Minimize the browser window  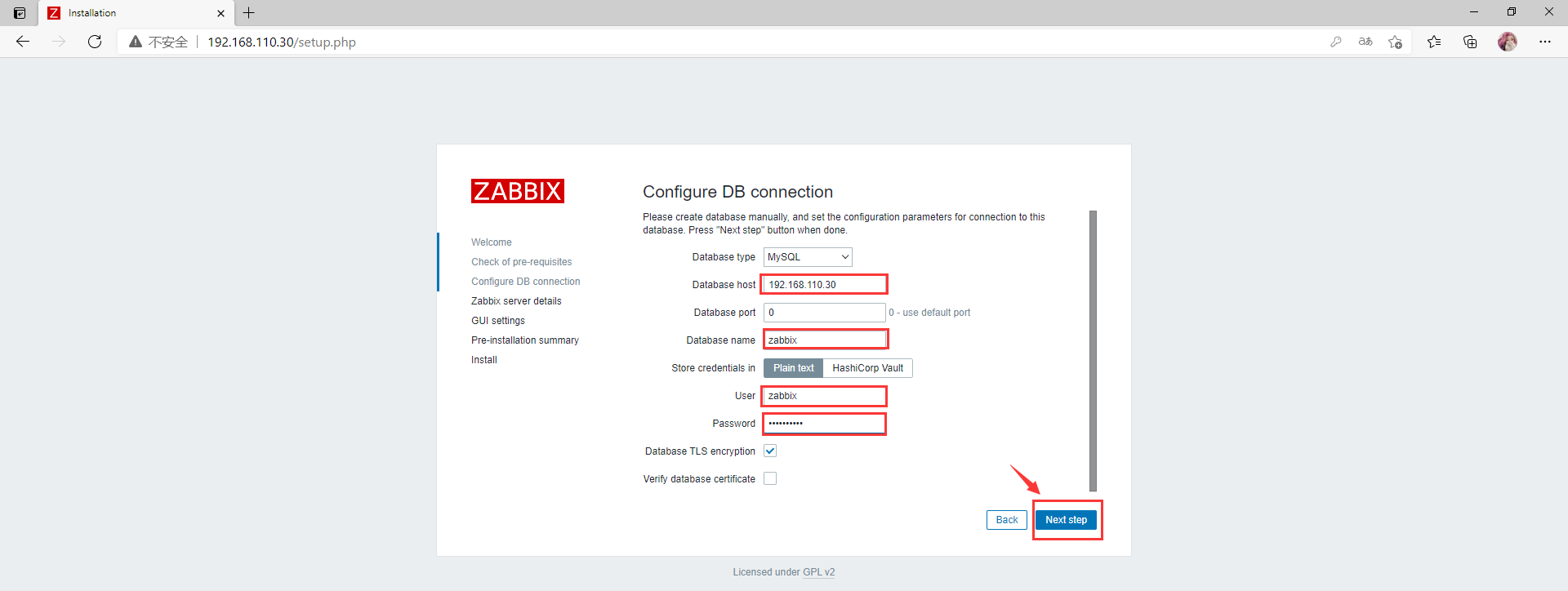click(x=1474, y=12)
